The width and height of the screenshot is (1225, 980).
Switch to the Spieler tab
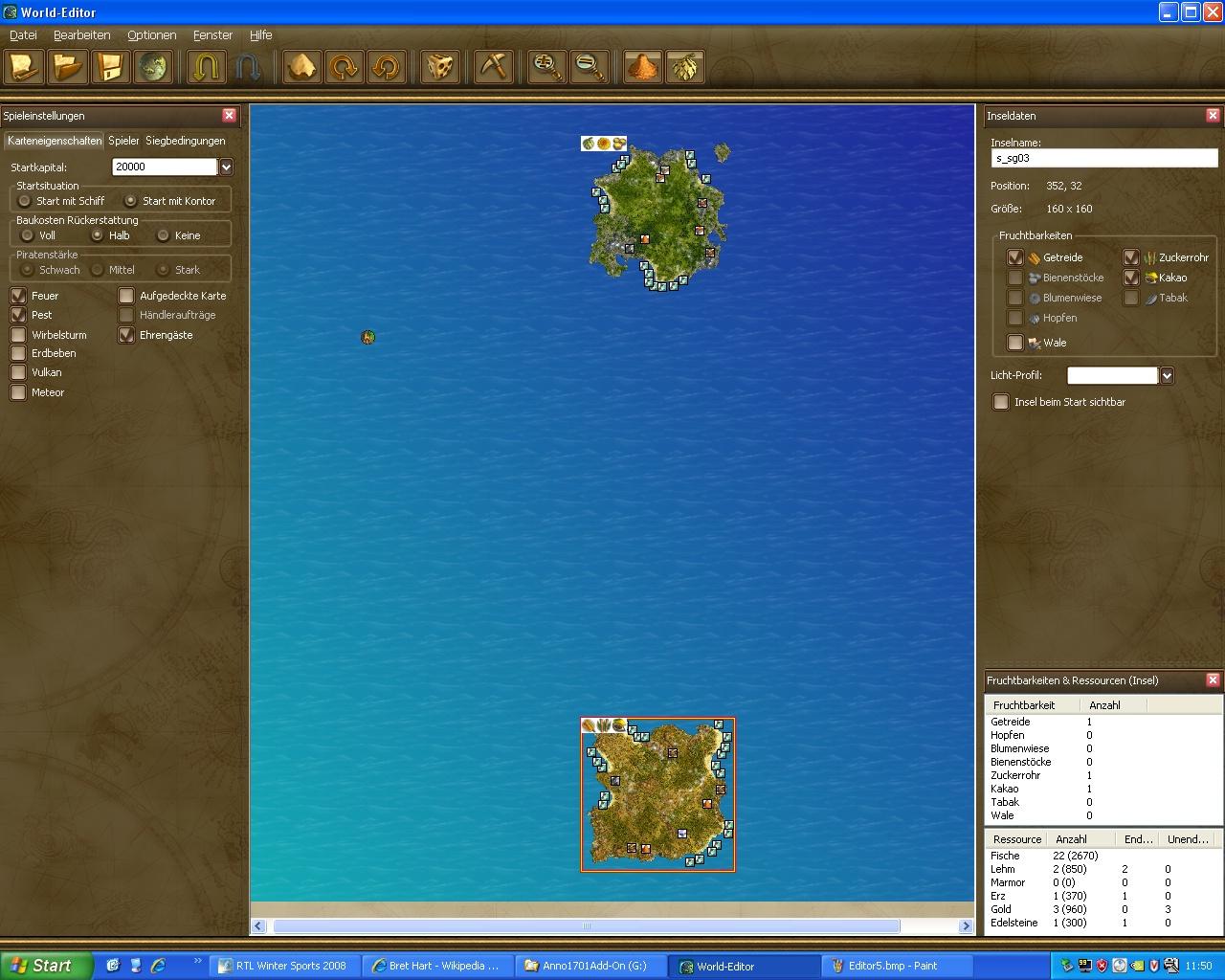coord(123,141)
